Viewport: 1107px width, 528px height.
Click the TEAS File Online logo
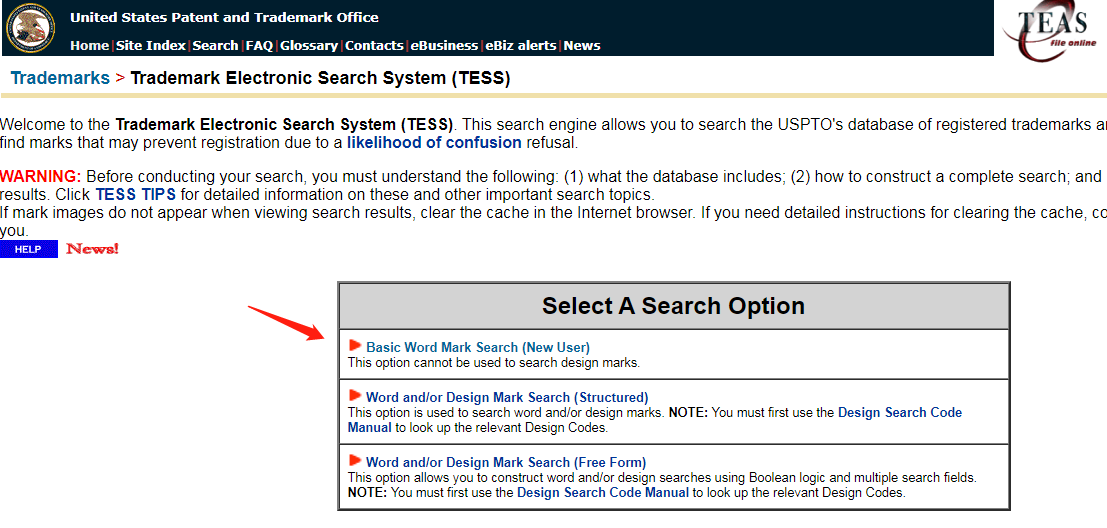[1051, 30]
